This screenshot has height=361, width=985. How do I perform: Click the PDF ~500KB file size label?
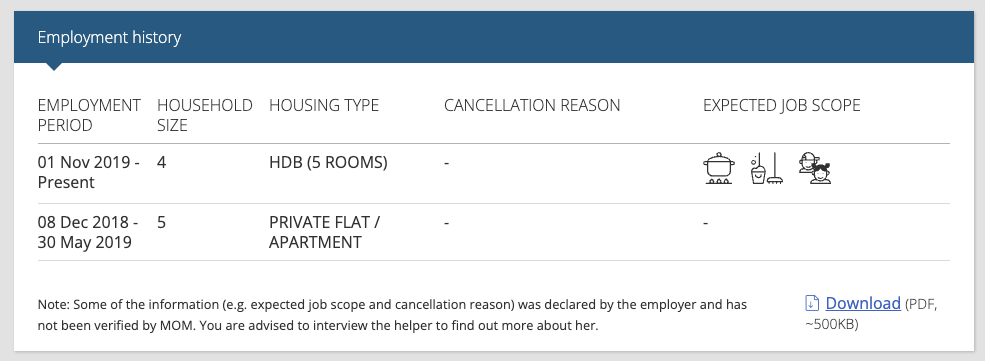(871, 314)
